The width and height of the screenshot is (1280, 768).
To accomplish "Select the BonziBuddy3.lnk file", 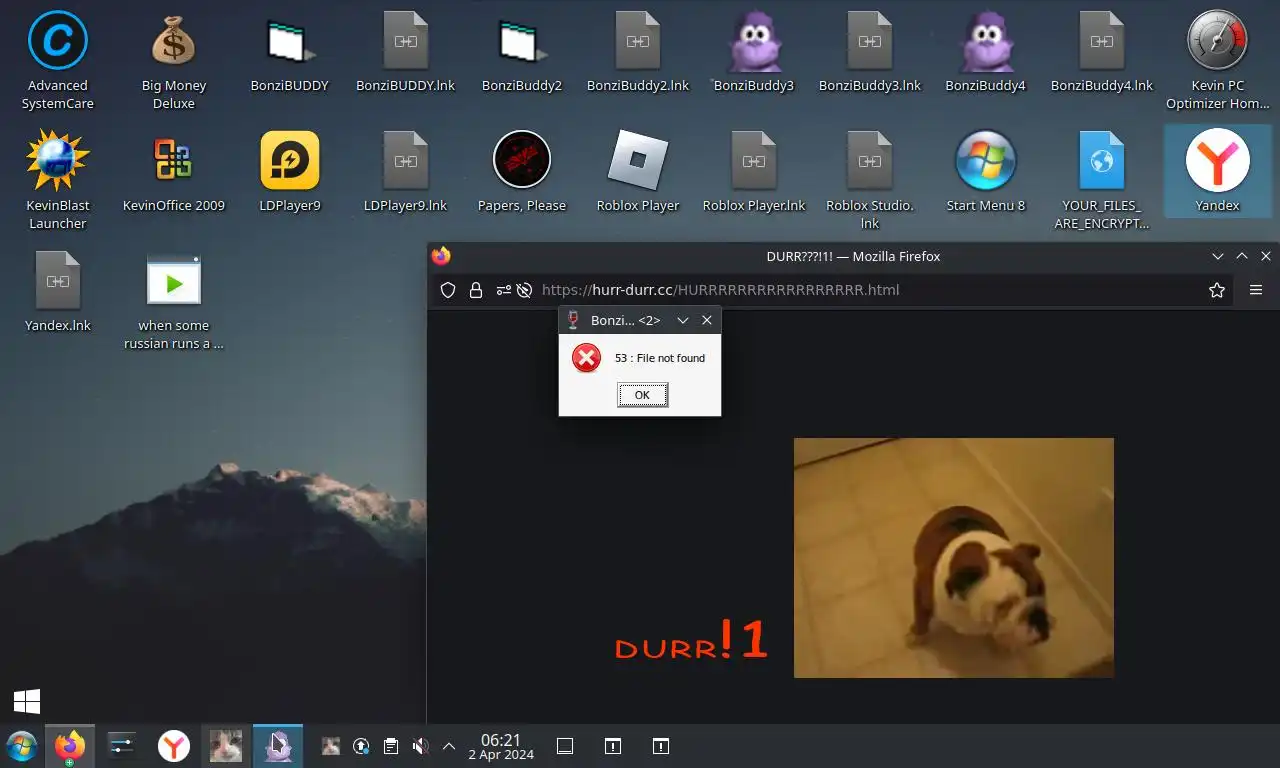I will (870, 52).
